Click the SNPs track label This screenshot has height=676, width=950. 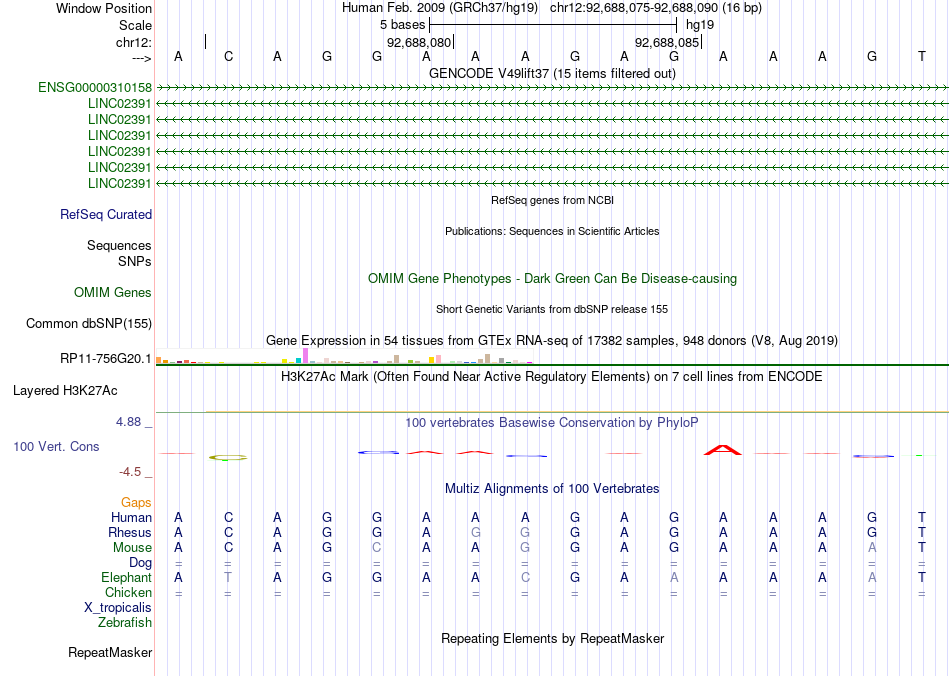click(135, 261)
